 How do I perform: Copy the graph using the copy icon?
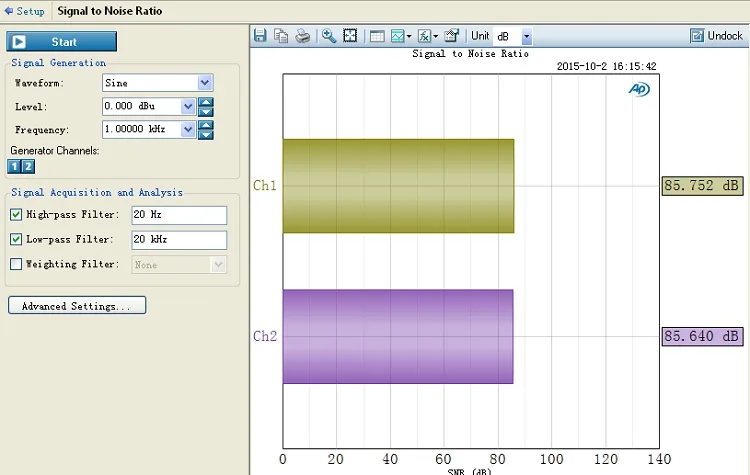(x=281, y=35)
